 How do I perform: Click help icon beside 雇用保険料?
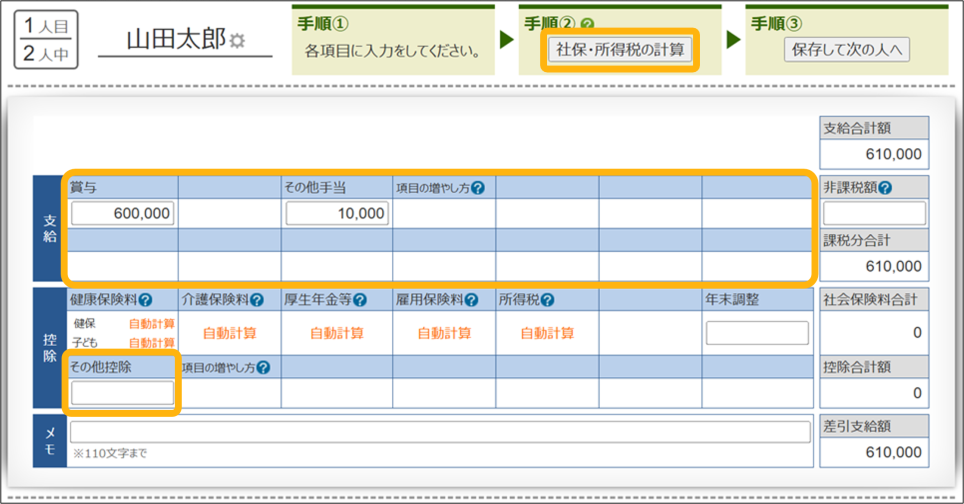point(472,299)
